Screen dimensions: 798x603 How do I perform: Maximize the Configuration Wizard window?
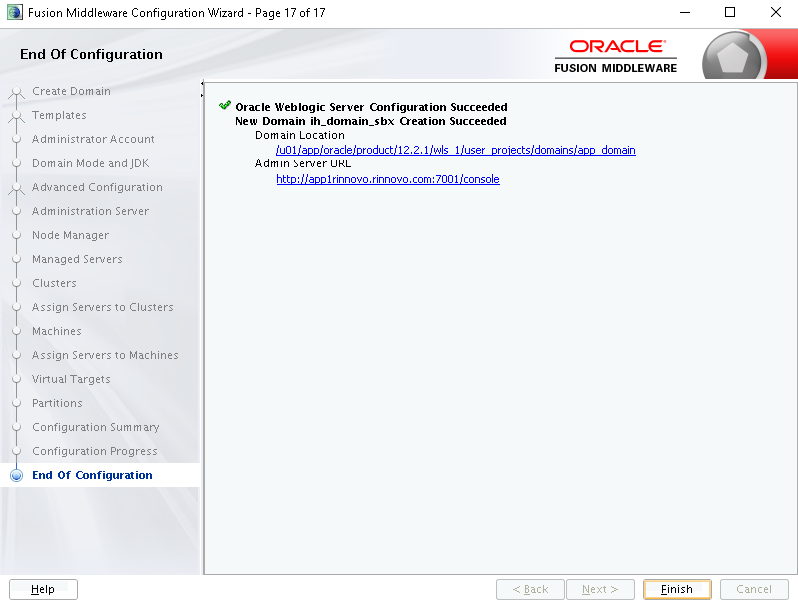click(x=730, y=12)
